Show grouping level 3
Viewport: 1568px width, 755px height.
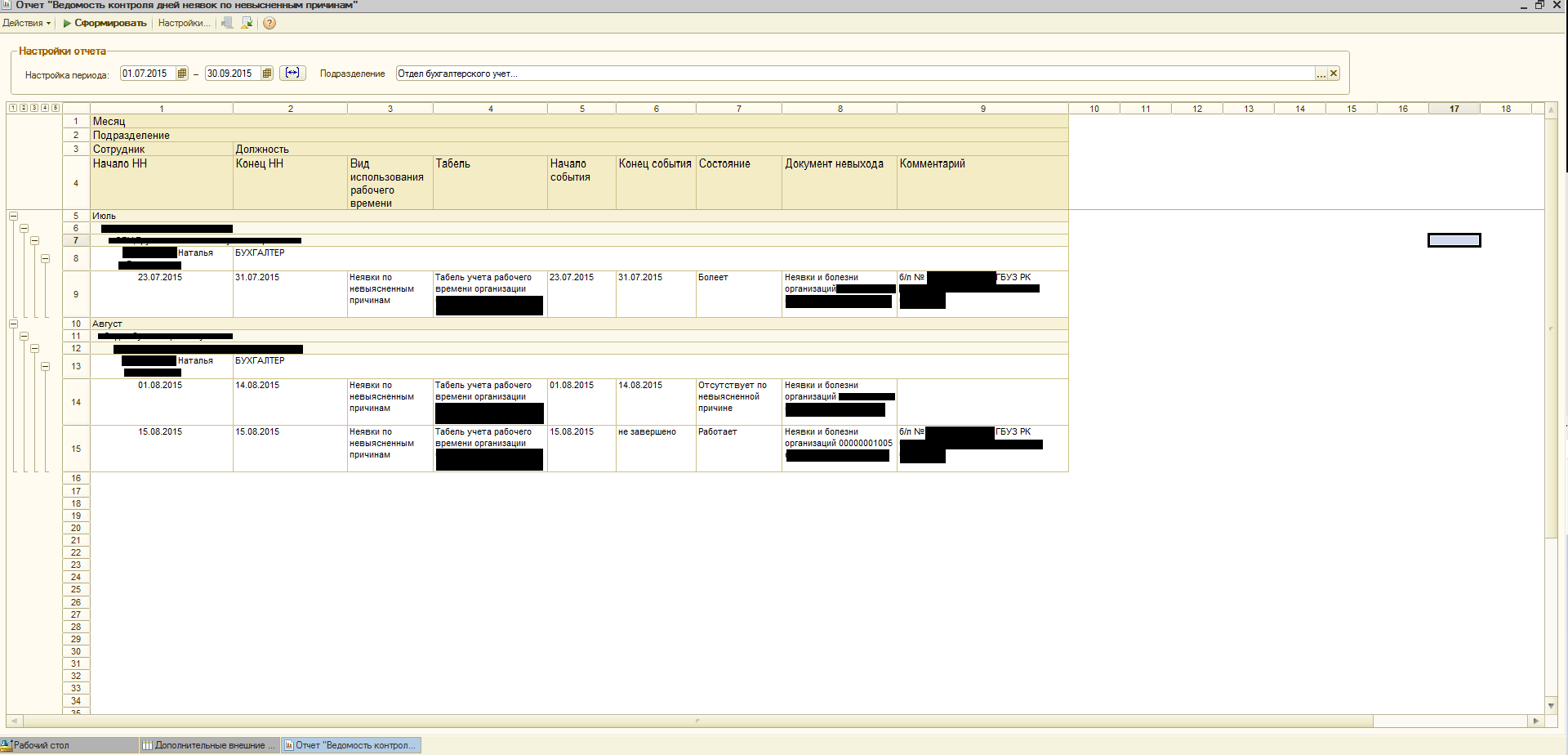point(34,108)
